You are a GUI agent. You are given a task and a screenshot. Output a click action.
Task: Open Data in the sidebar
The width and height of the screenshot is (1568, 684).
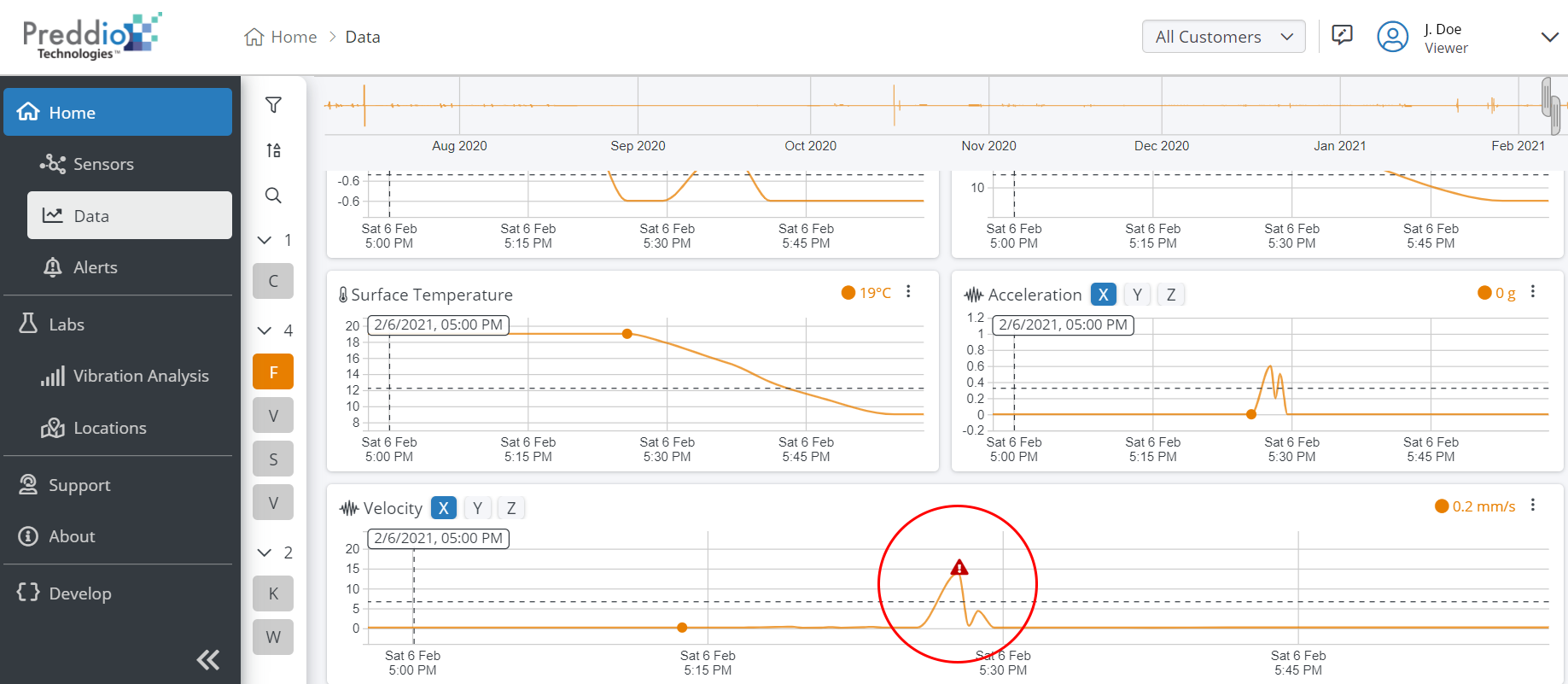130,215
